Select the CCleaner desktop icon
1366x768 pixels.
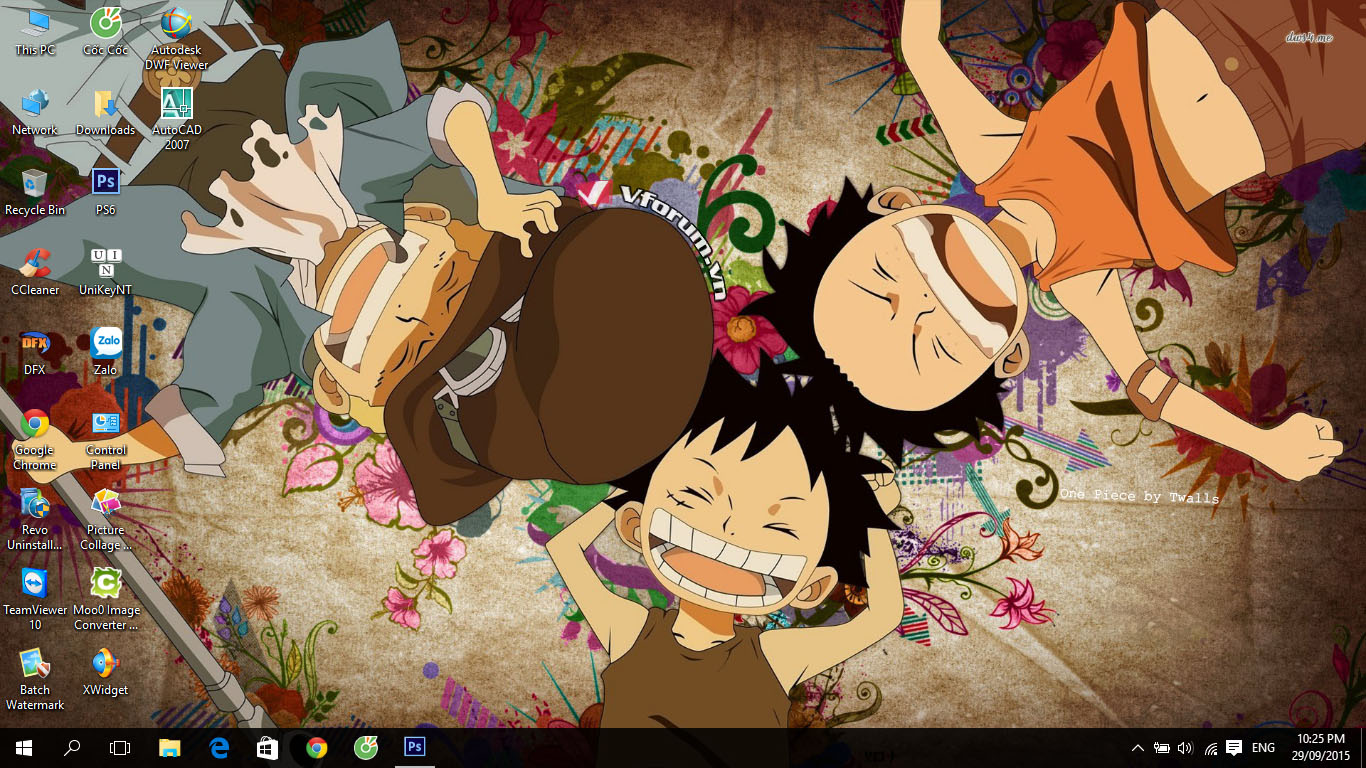(x=35, y=263)
